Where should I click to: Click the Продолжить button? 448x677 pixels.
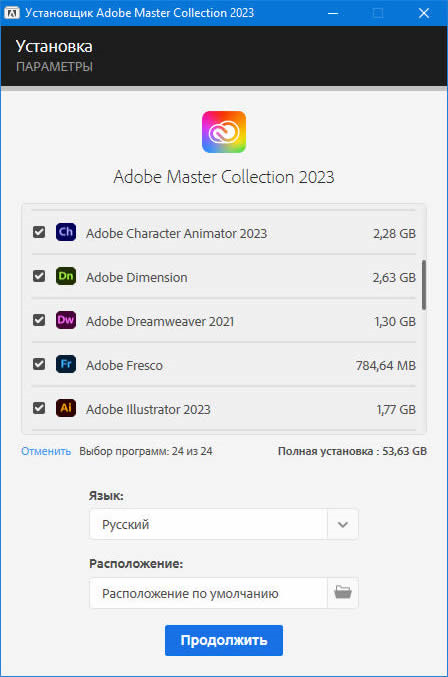point(224,640)
